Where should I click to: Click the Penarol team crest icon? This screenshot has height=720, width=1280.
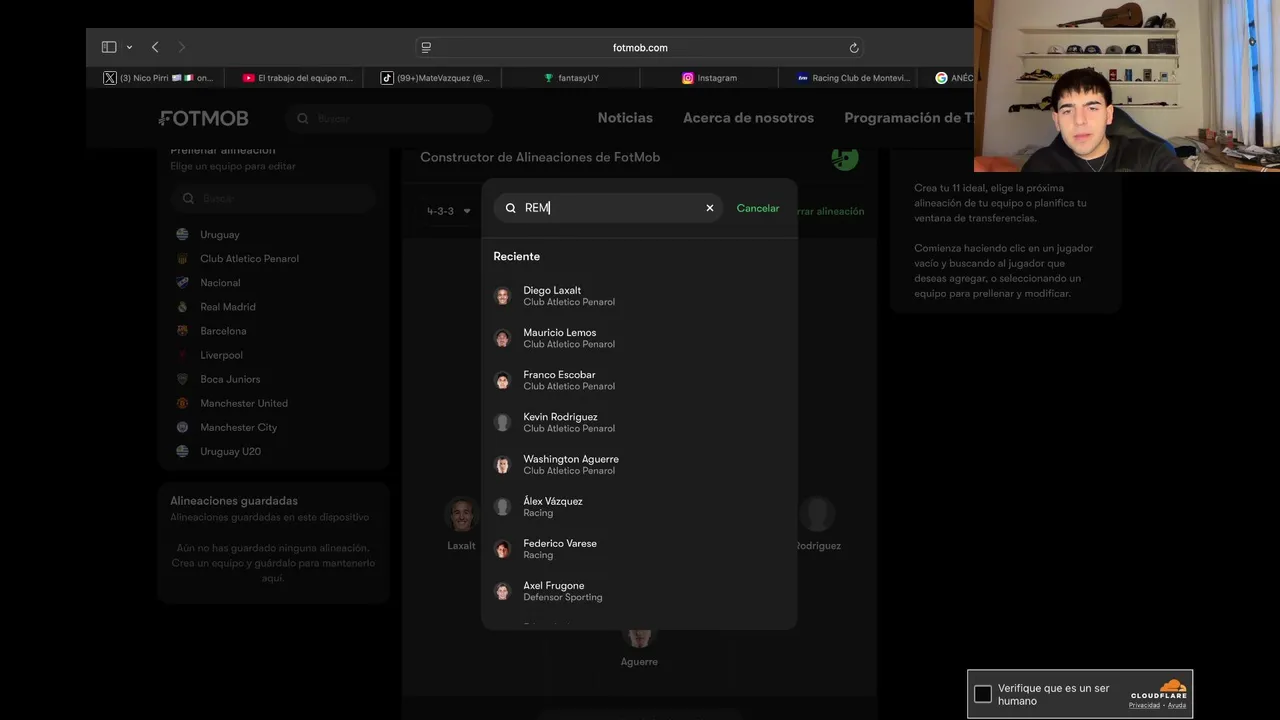coord(182,258)
